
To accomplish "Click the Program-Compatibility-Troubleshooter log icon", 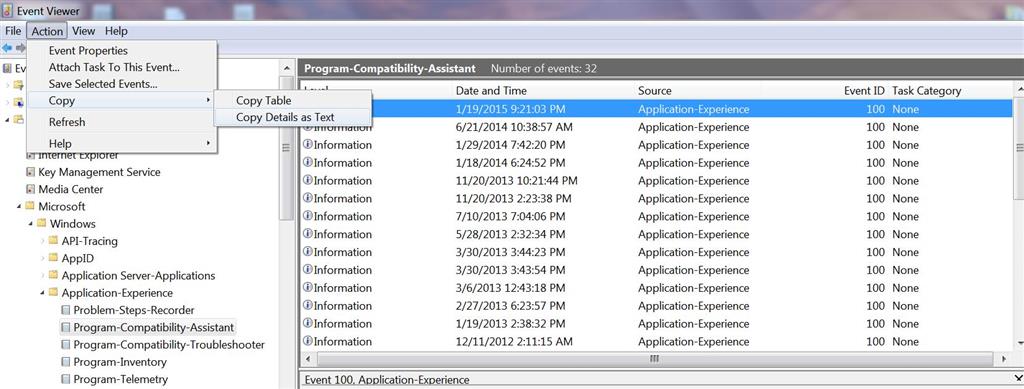I will (x=65, y=345).
